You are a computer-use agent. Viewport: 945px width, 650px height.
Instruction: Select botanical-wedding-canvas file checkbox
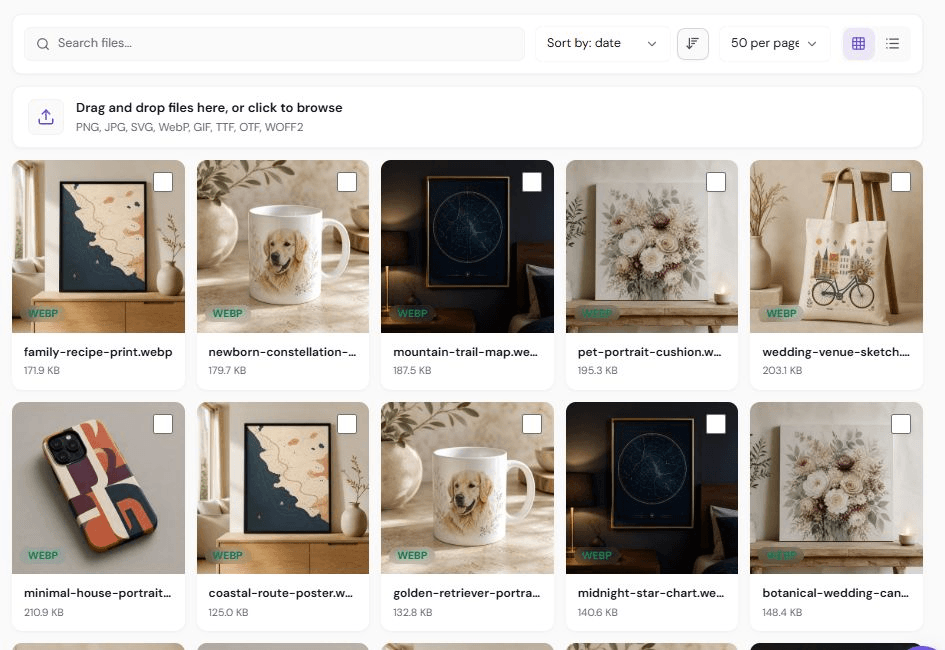[x=901, y=424]
